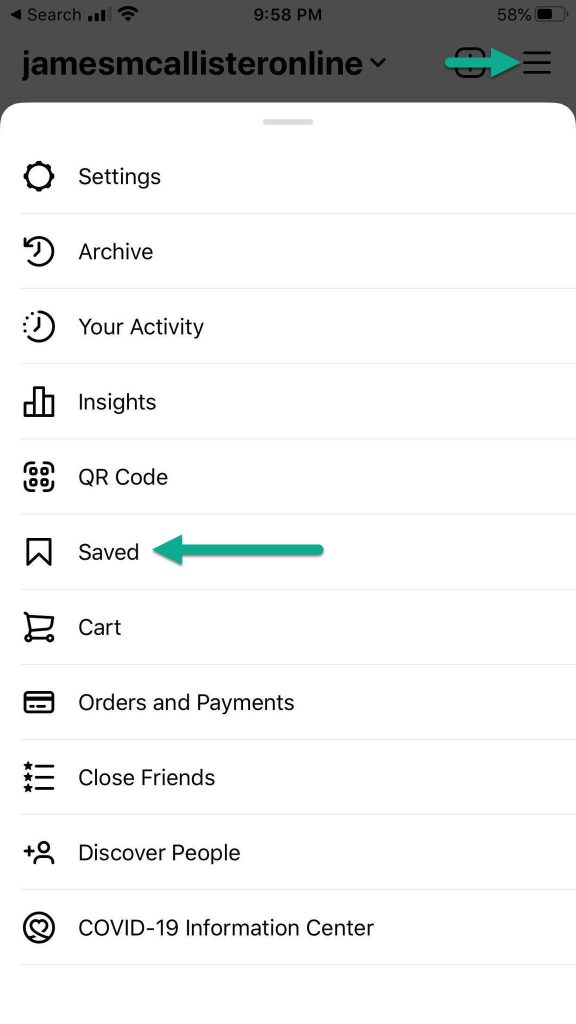Select the Insights bar chart icon
Screen dimensions: 576x1024
tap(39, 402)
